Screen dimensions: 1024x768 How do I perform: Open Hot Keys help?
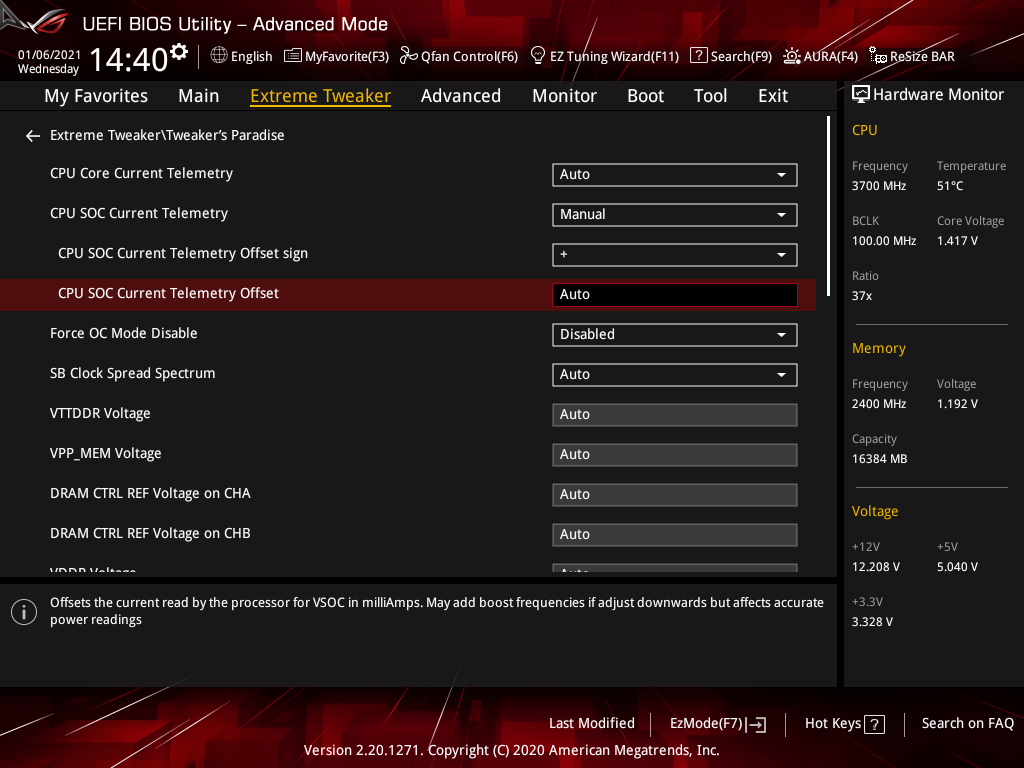tap(844, 724)
